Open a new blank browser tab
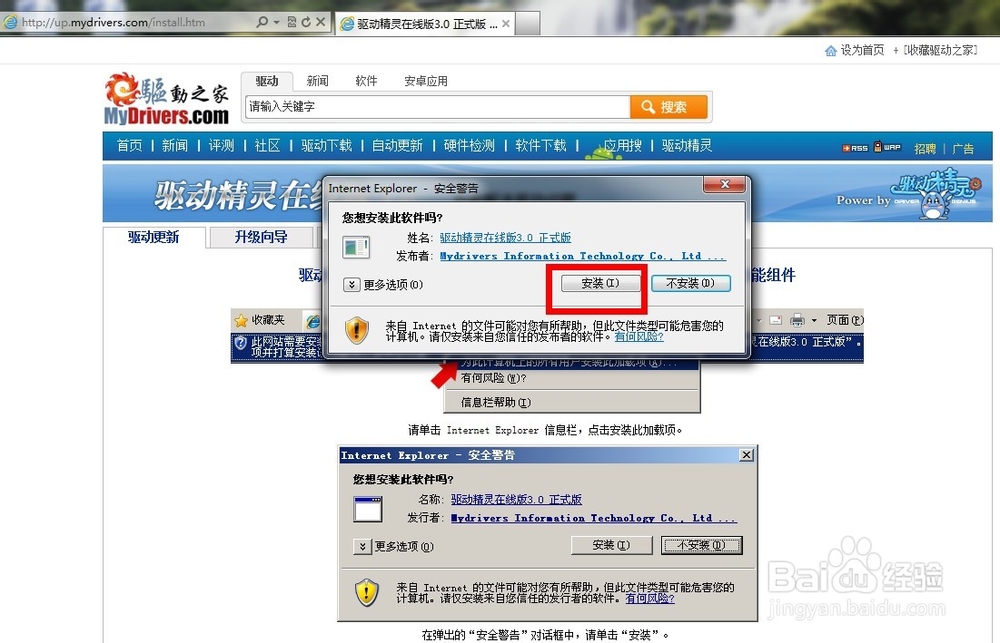The height and width of the screenshot is (643, 1000). [x=527, y=24]
